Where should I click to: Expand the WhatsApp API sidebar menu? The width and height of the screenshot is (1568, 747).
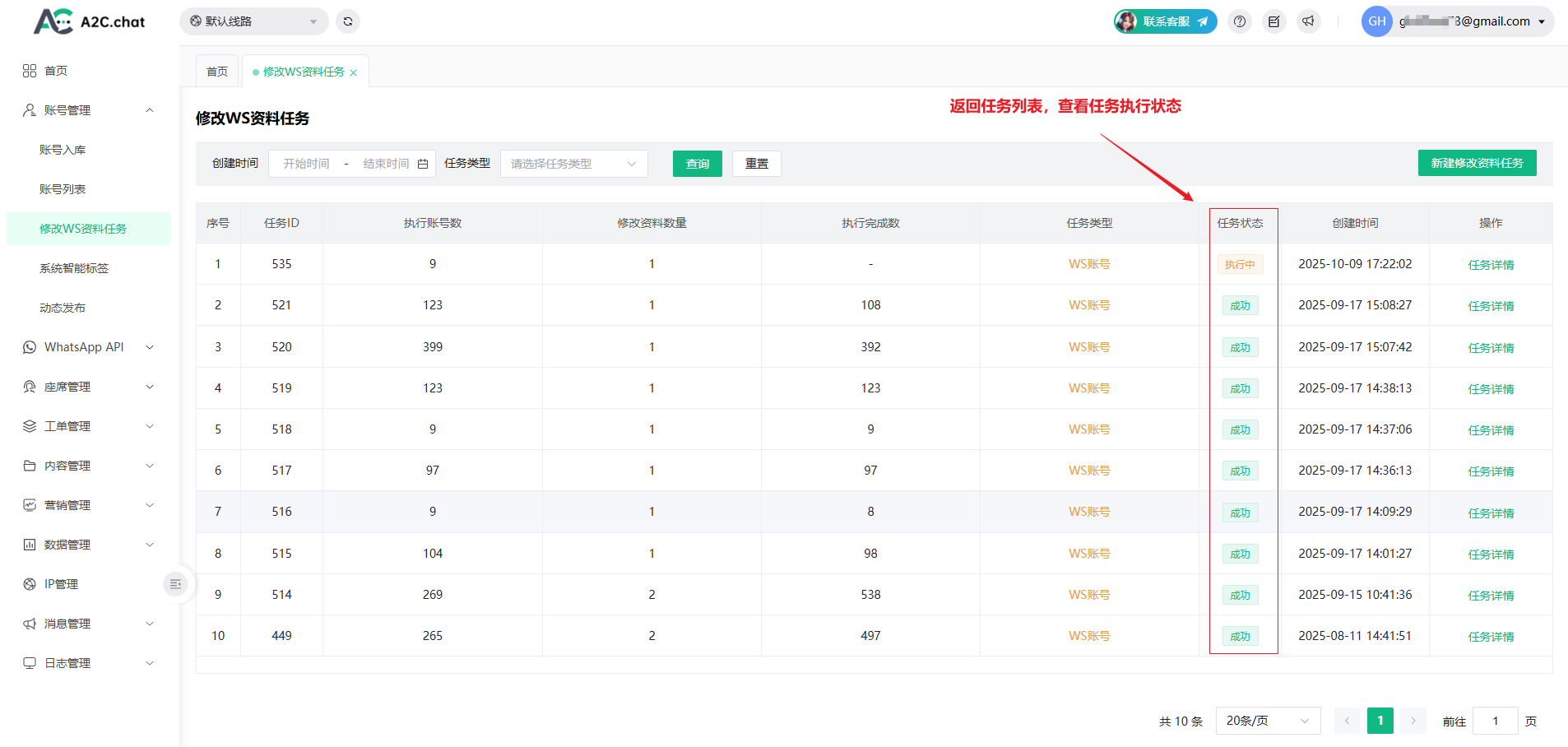click(88, 347)
